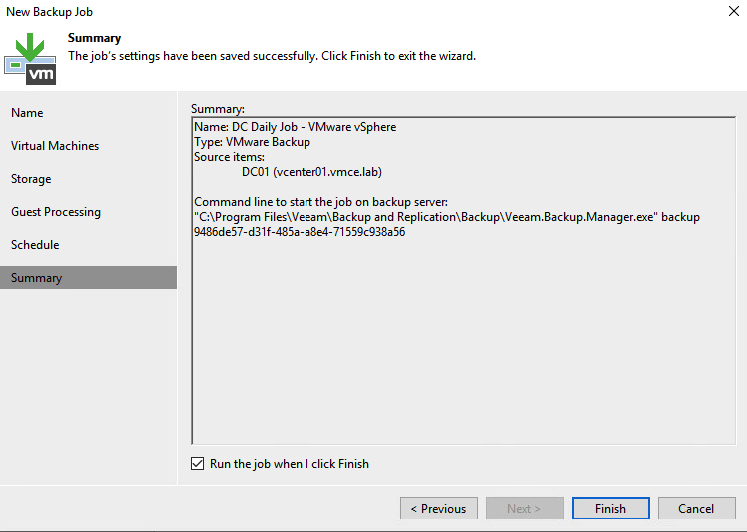Click the Type: VMware Backup line

(252, 142)
